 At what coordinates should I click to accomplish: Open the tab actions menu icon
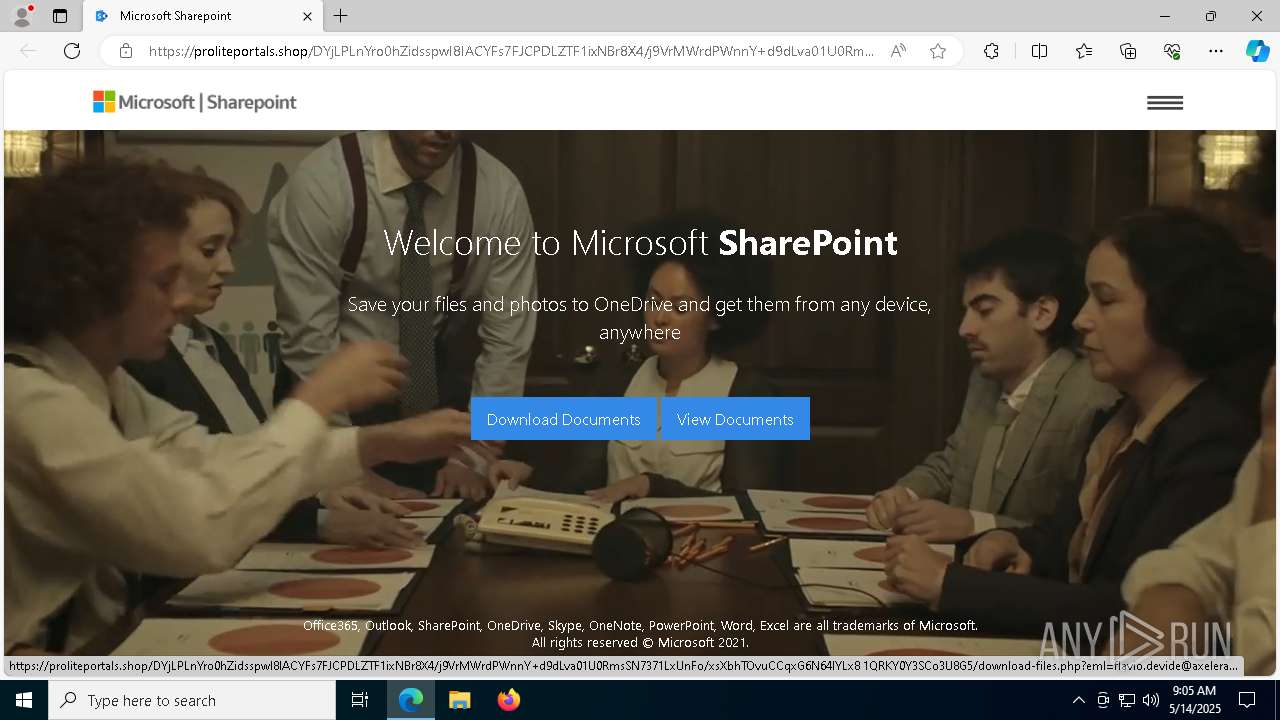coord(60,16)
